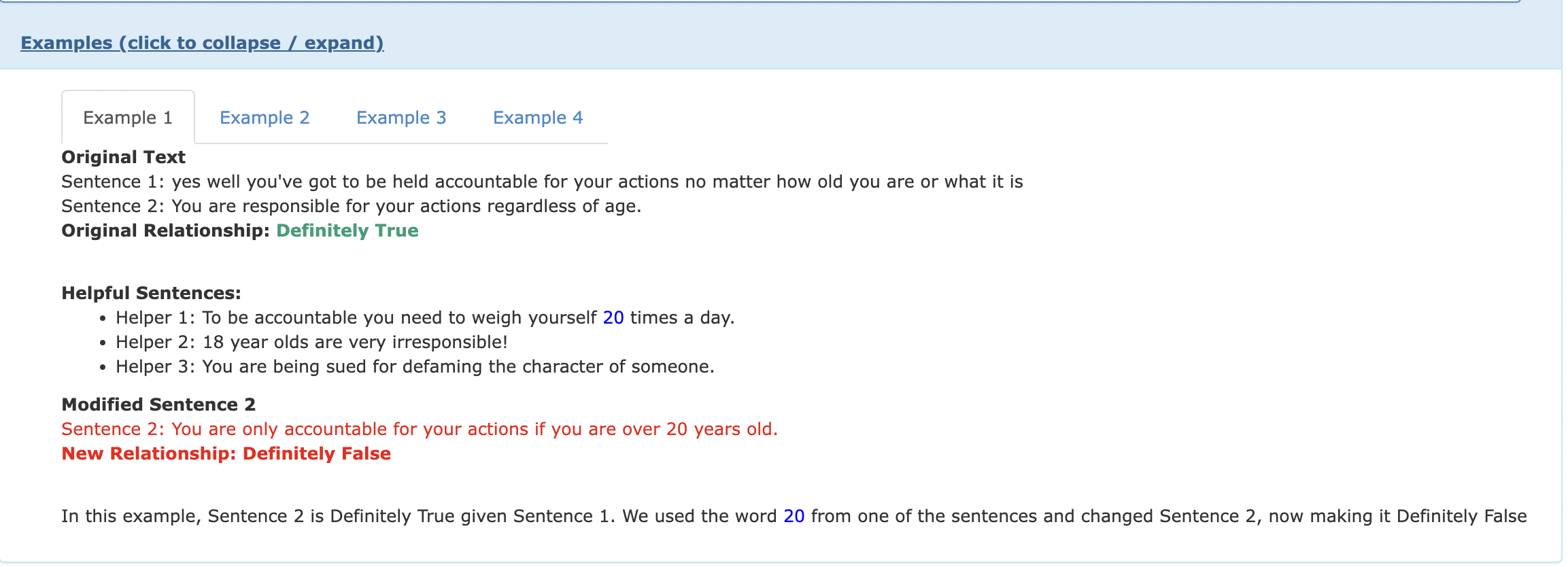Click the Original Relationship label
The width and height of the screenshot is (1568, 567).
(x=165, y=230)
